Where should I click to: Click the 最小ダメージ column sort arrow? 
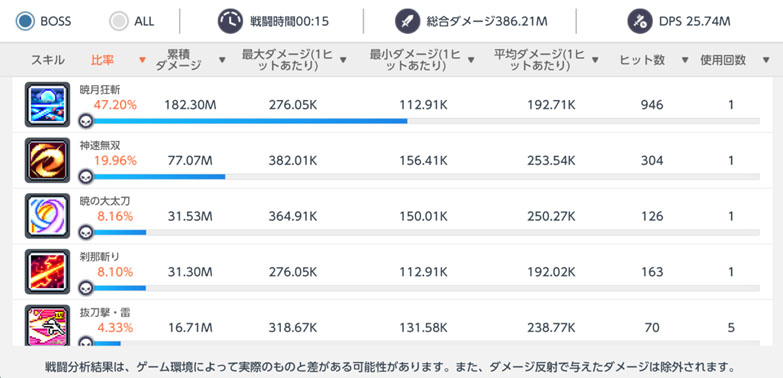(x=471, y=60)
